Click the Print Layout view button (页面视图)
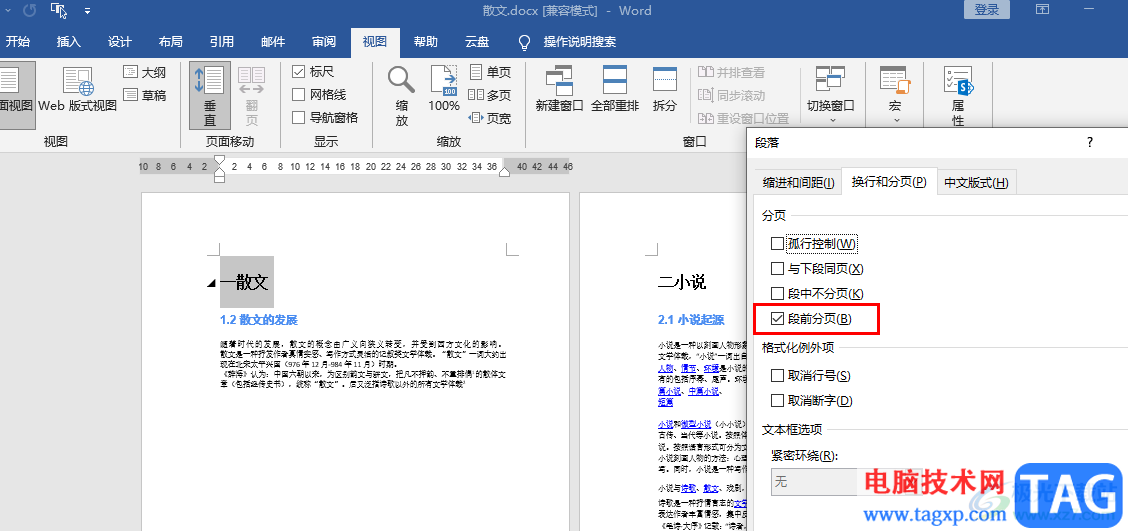 coord(17,96)
